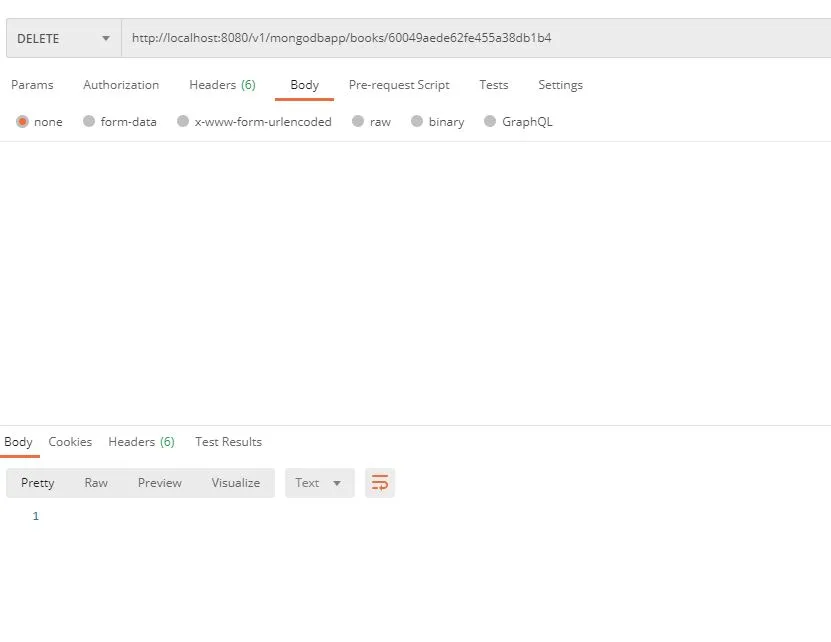Screen dimensions: 831x642
Task: Open the Tests tab
Action: tap(493, 85)
